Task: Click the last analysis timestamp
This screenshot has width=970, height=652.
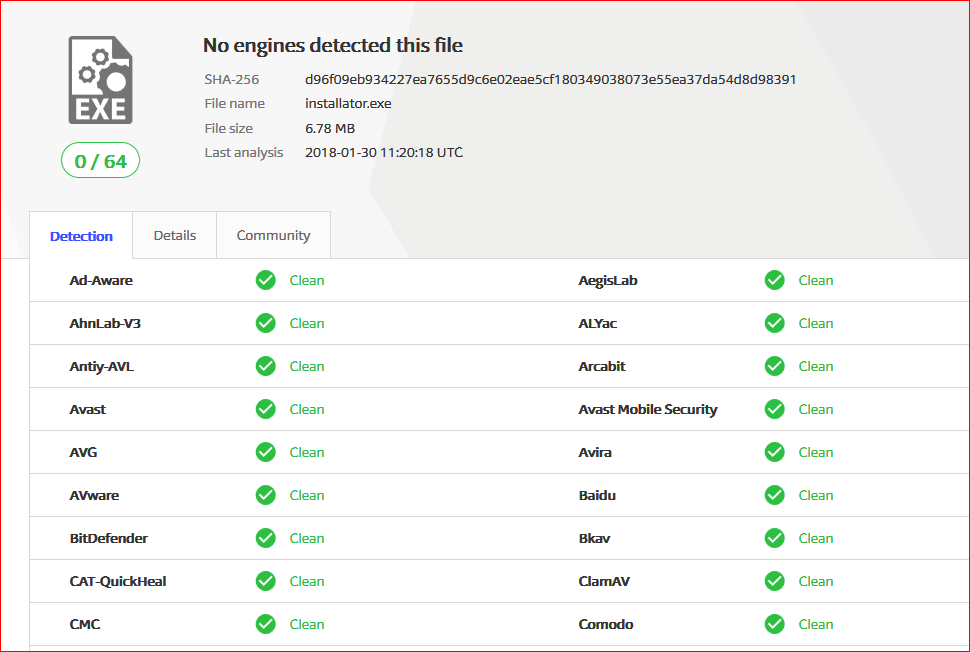Action: [x=383, y=152]
